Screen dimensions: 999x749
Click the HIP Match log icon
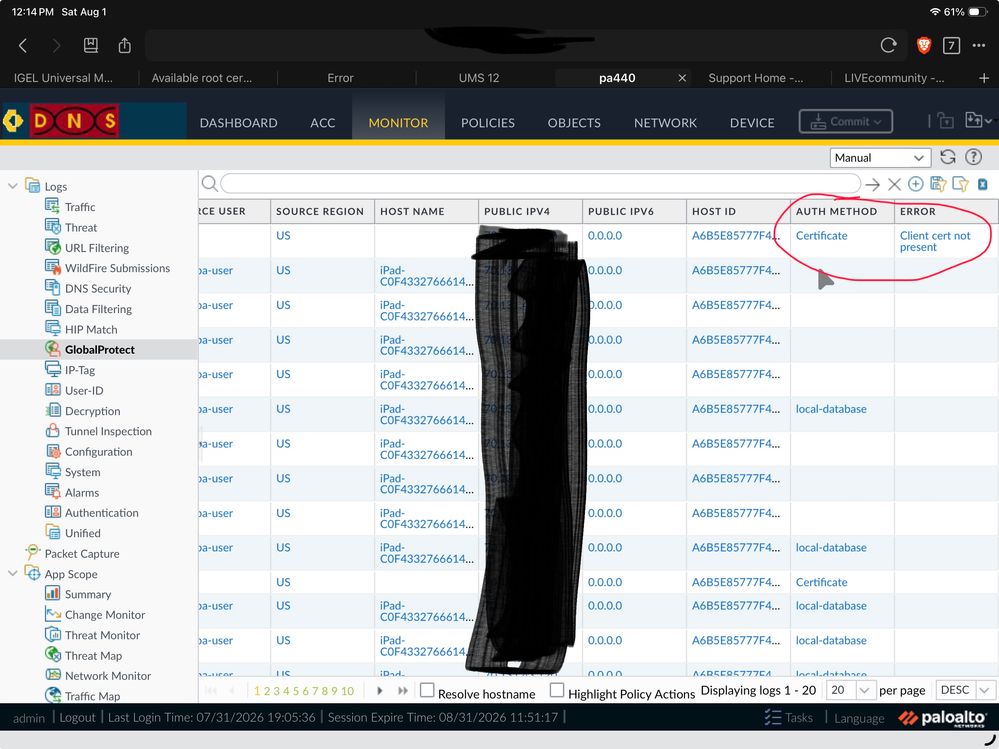pyautogui.click(x=53, y=329)
